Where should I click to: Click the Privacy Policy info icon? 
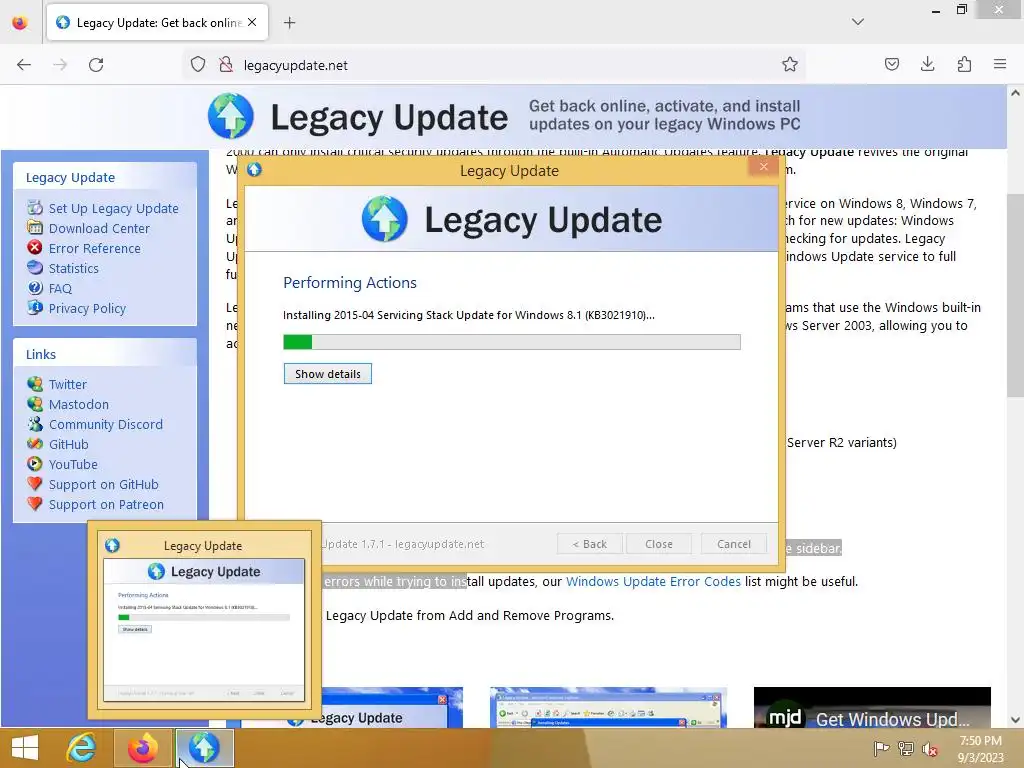coord(35,307)
